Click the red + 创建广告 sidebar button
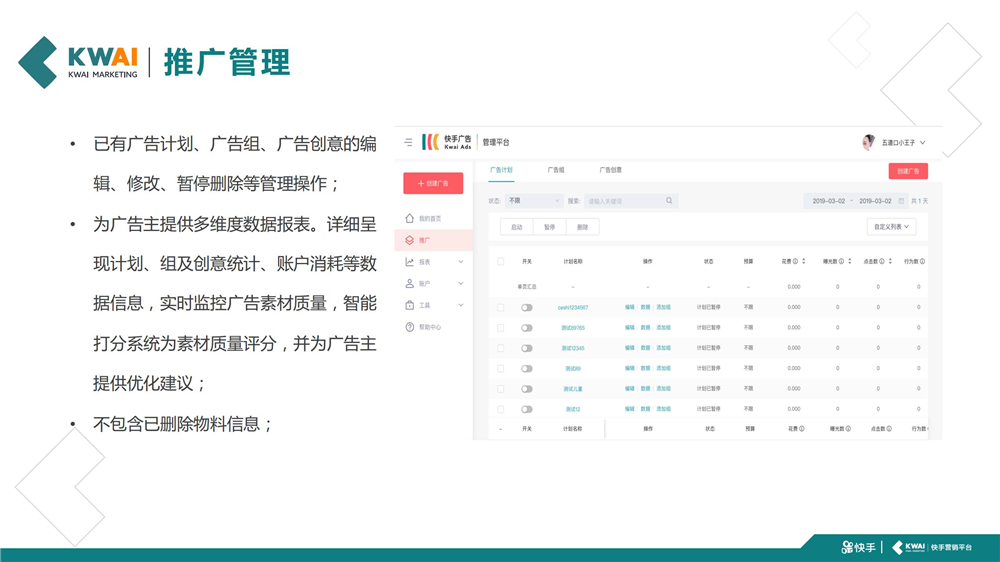Image resolution: width=1000 pixels, height=562 pixels. (433, 183)
